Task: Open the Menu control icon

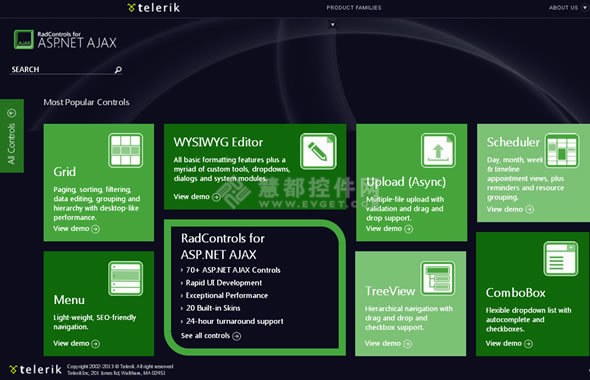Action: click(126, 278)
